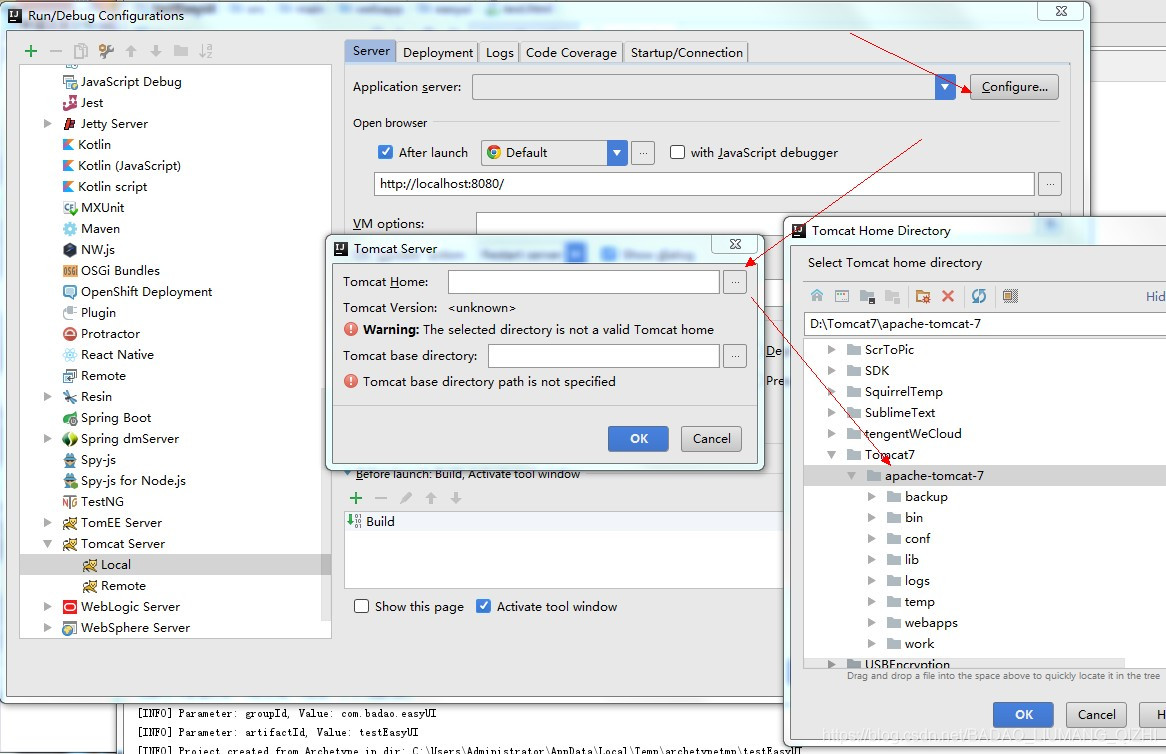The height and width of the screenshot is (754, 1166).
Task: Select Spring Boot configuration type
Action: pyautogui.click(x=115, y=418)
